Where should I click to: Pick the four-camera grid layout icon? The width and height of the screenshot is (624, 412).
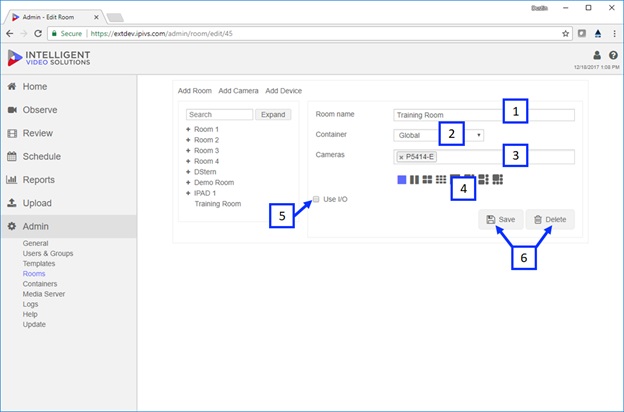(427, 180)
